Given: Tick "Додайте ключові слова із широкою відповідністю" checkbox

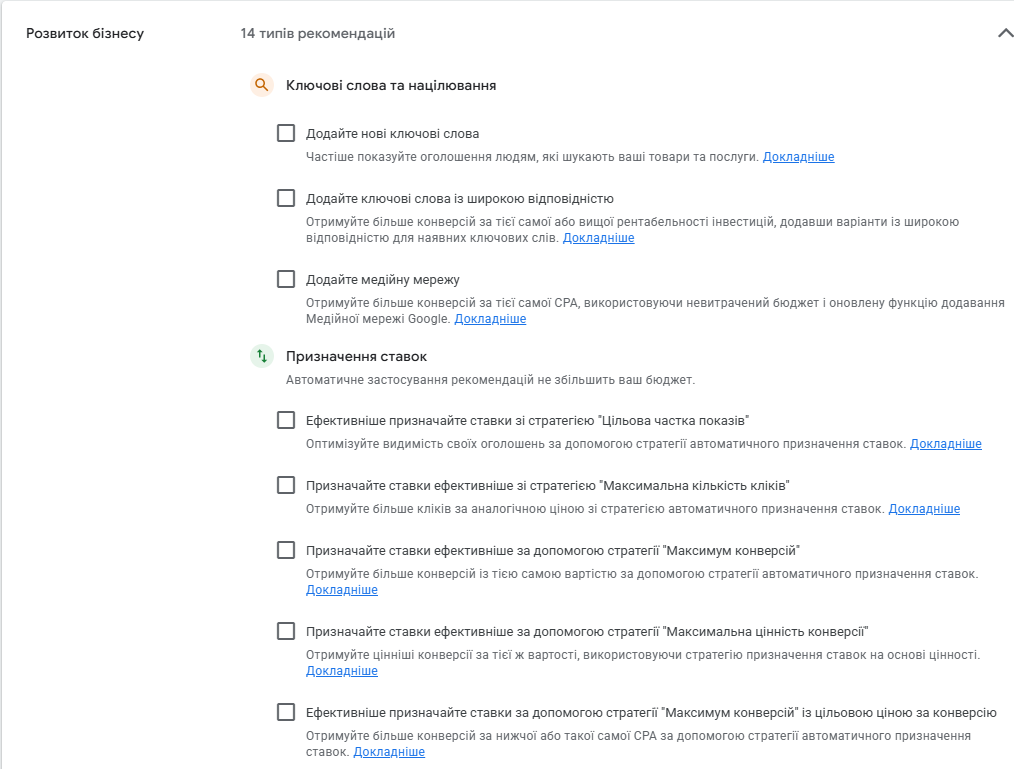Looking at the screenshot, I should (286, 198).
